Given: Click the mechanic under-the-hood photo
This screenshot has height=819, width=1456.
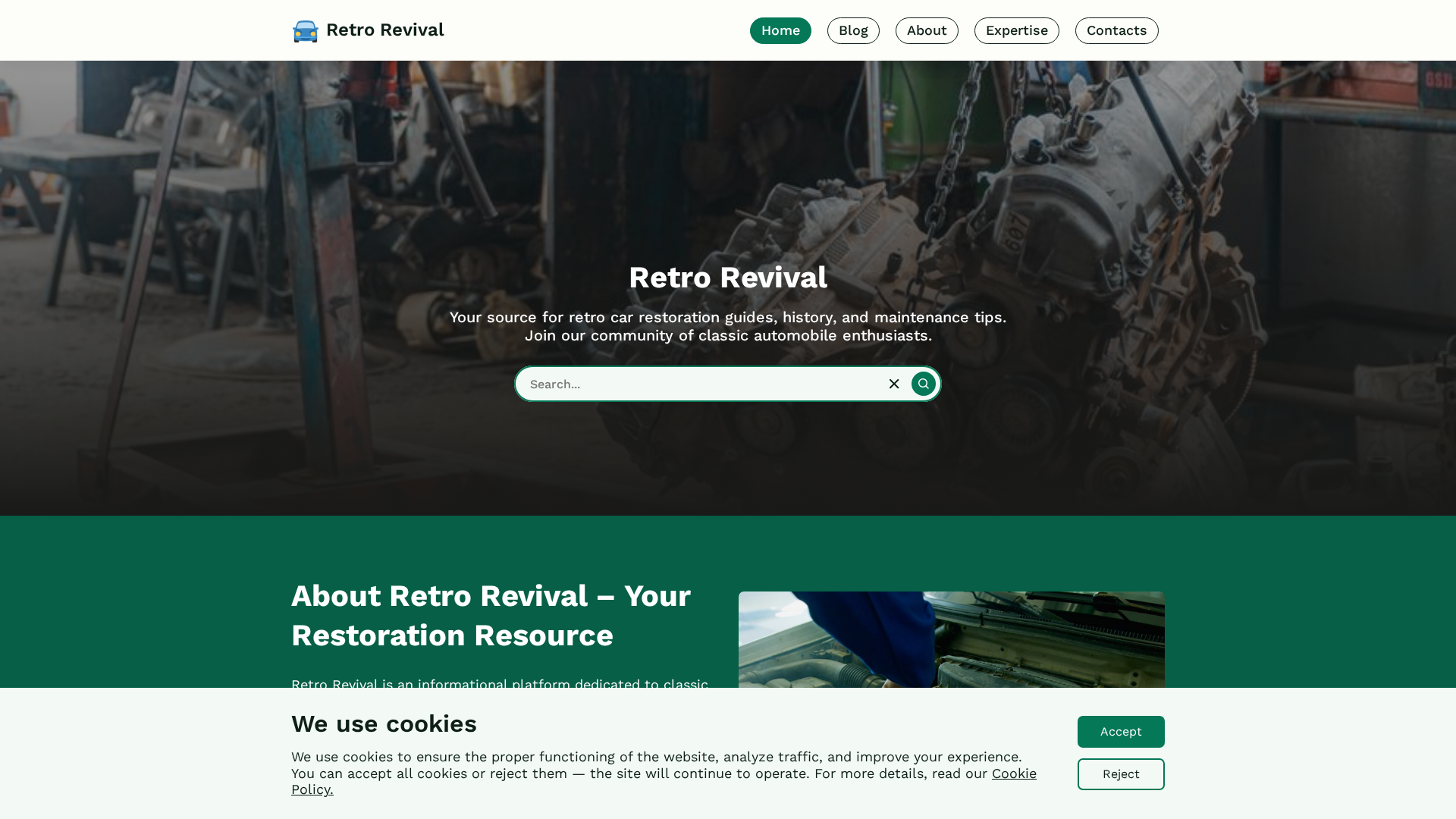Looking at the screenshot, I should click(951, 640).
